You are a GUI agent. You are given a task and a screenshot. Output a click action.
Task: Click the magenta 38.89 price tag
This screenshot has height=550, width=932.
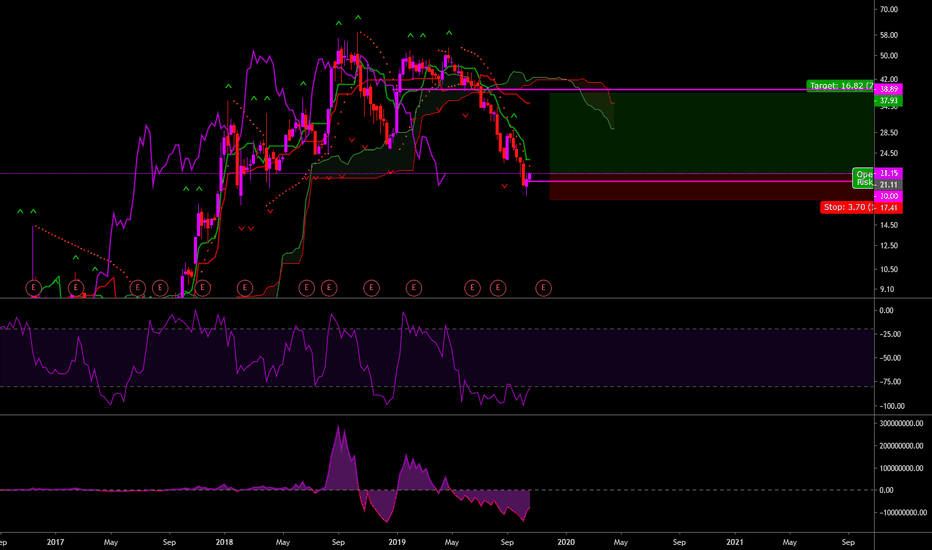click(889, 89)
